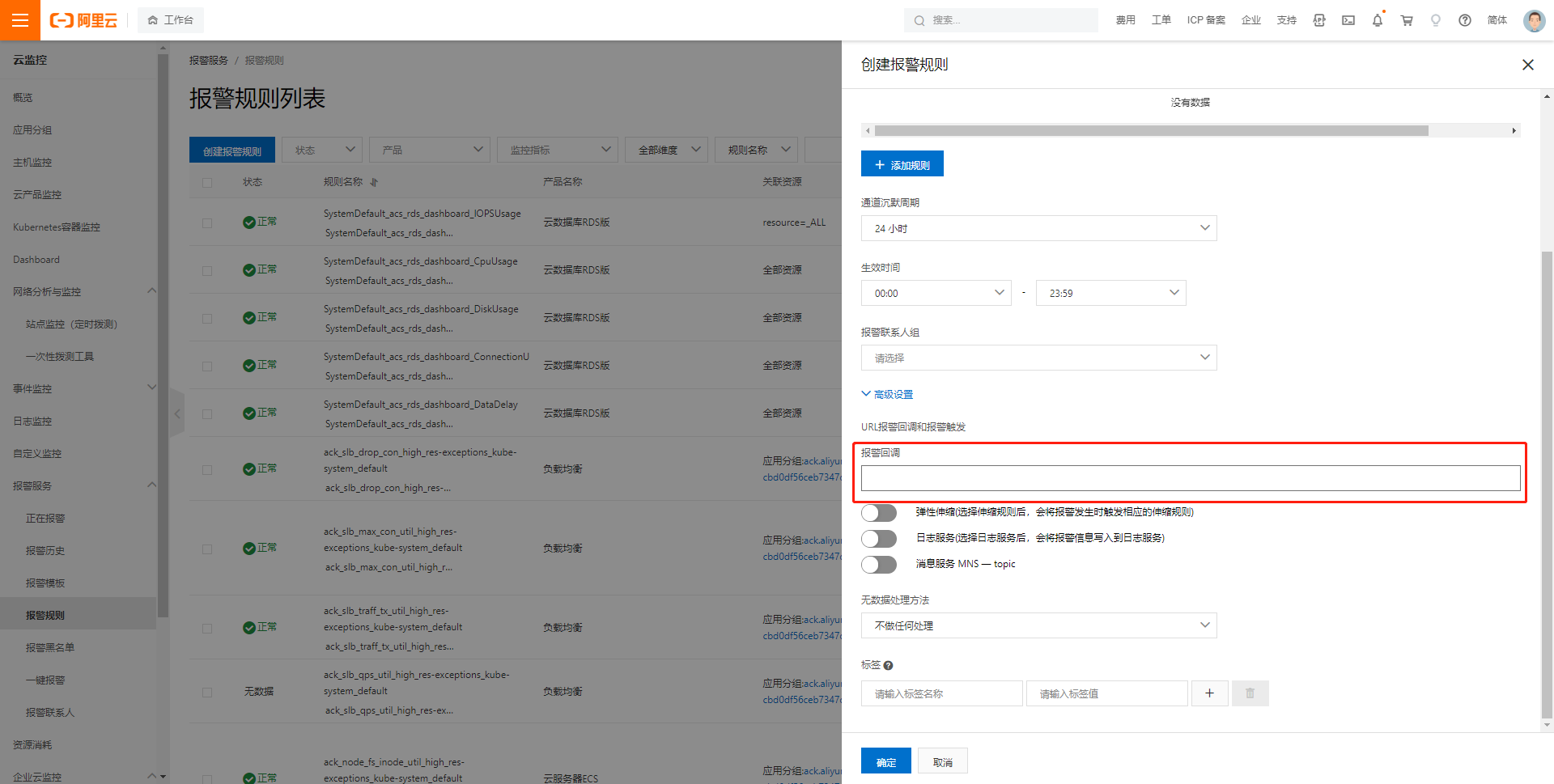
Task: Click the panel horizontal scrollbar thumb
Action: tap(1152, 130)
